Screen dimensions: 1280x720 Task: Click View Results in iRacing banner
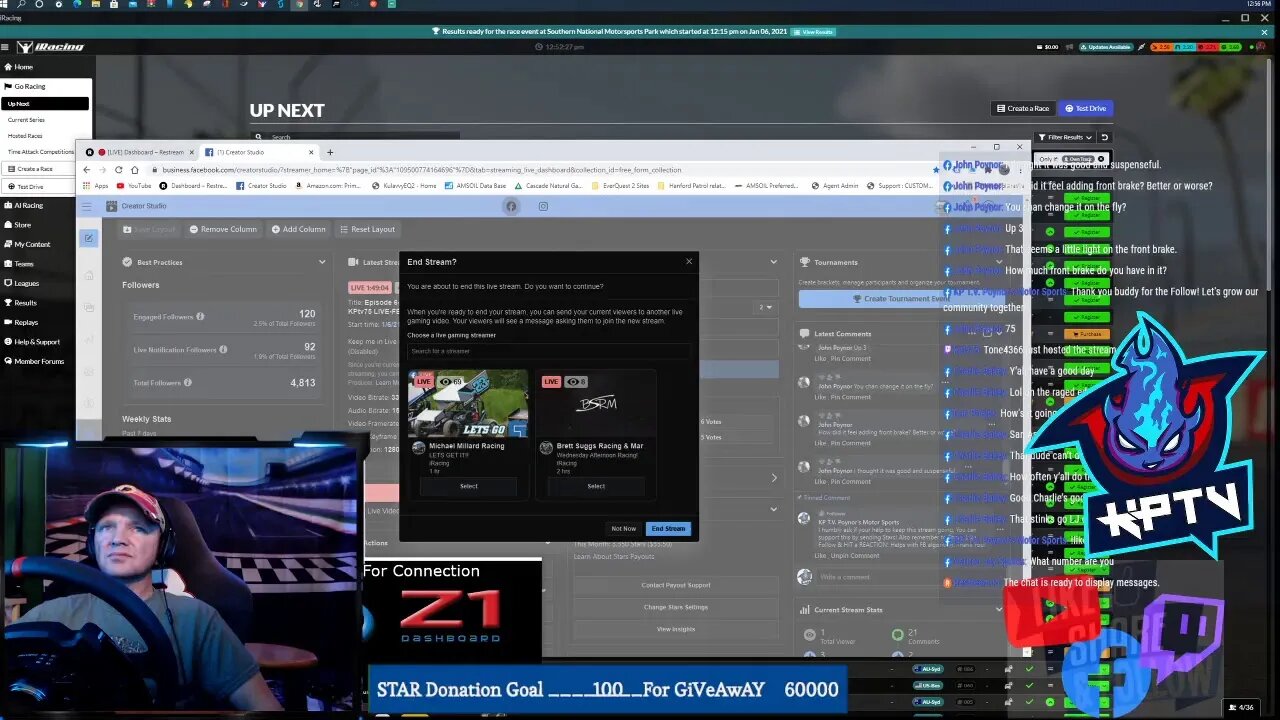tap(814, 32)
